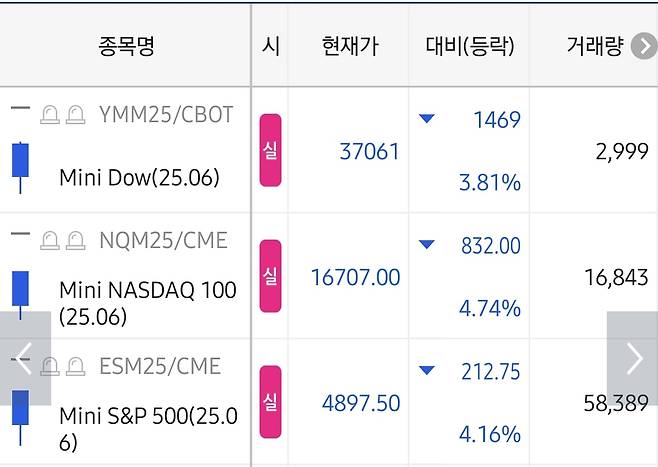Sort by the 대비(등락) column header
Screen dimensions: 658x467
coord(470,46)
